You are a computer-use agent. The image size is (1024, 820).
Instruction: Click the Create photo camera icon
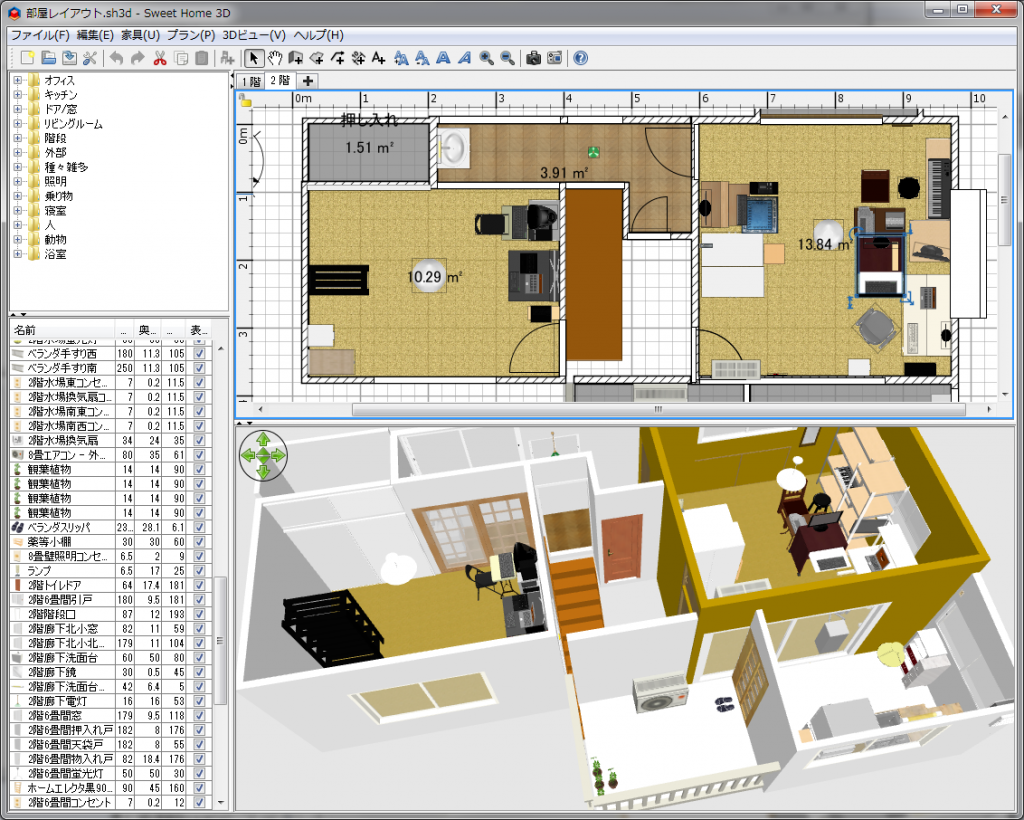(533, 58)
